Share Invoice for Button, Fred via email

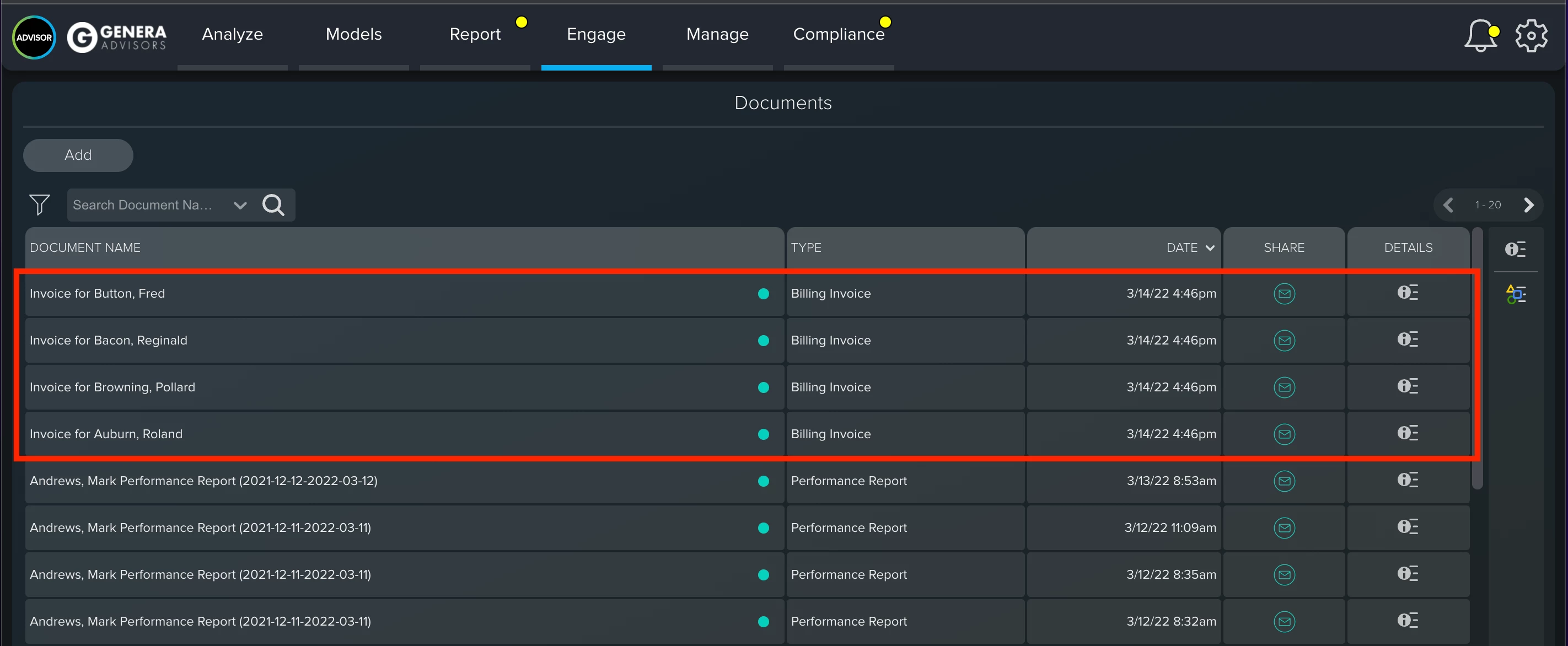[1284, 294]
